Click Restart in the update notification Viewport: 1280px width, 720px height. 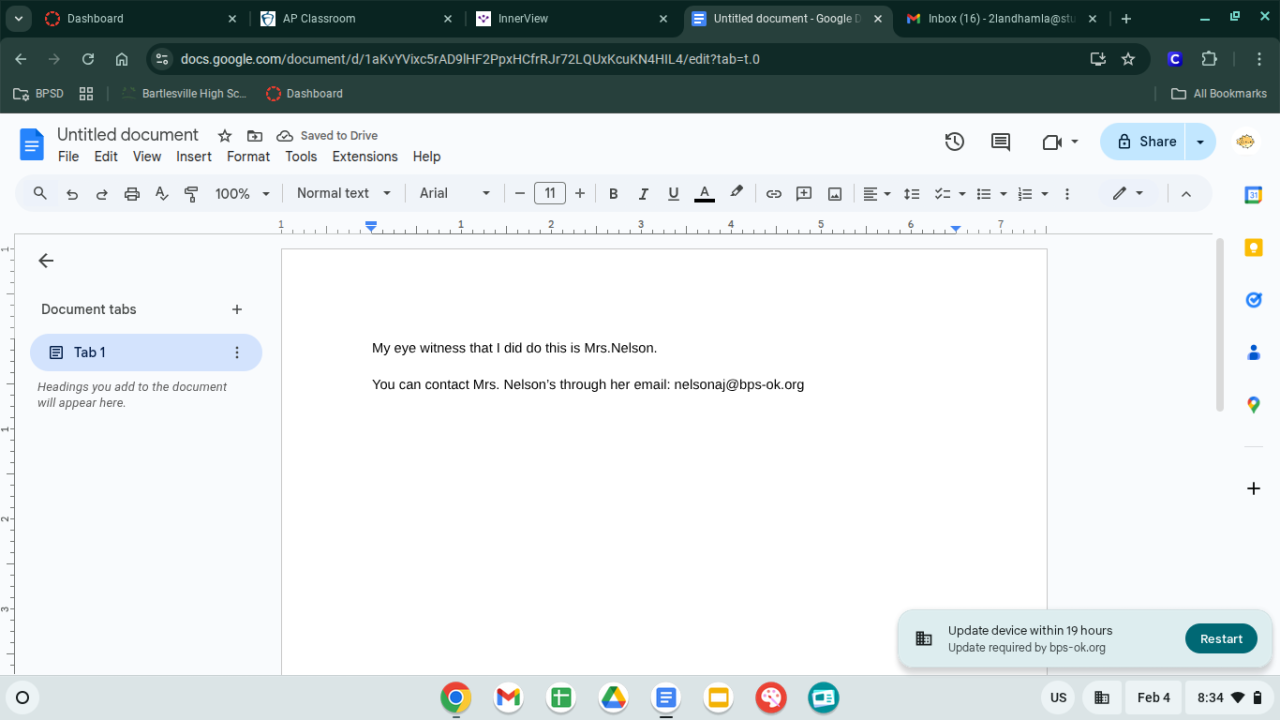pos(1221,639)
